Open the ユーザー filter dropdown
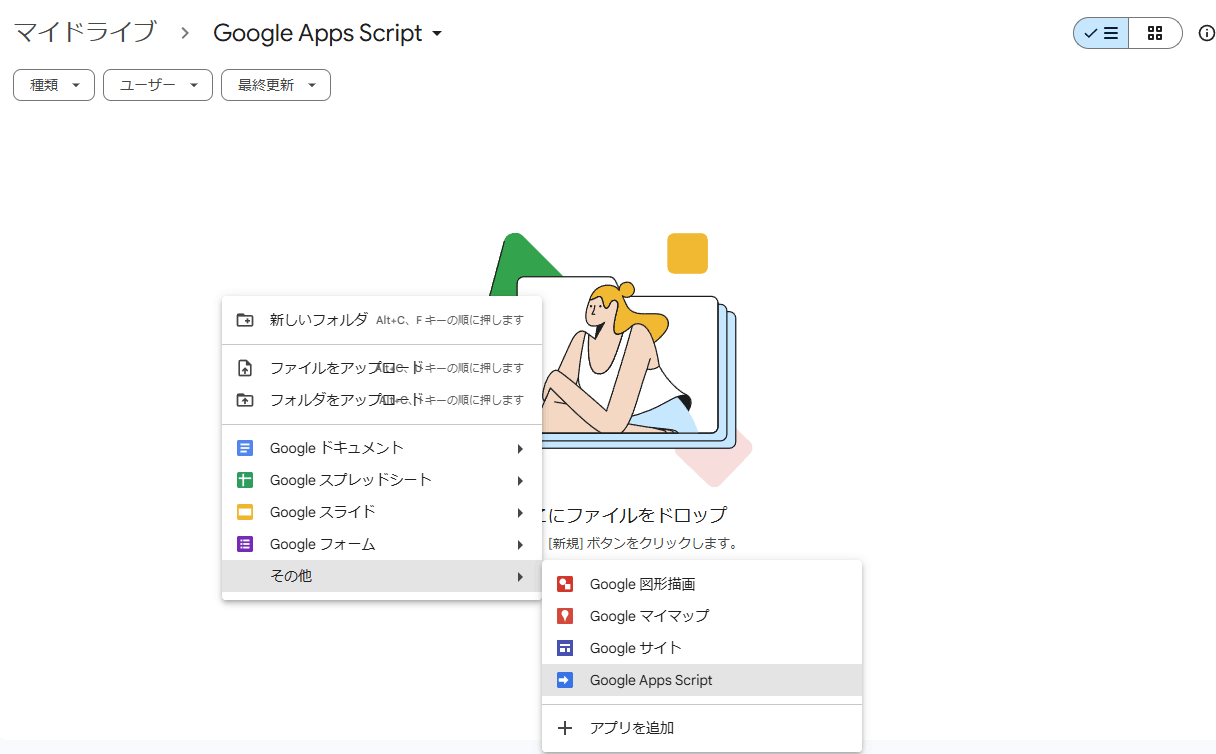 pos(158,85)
